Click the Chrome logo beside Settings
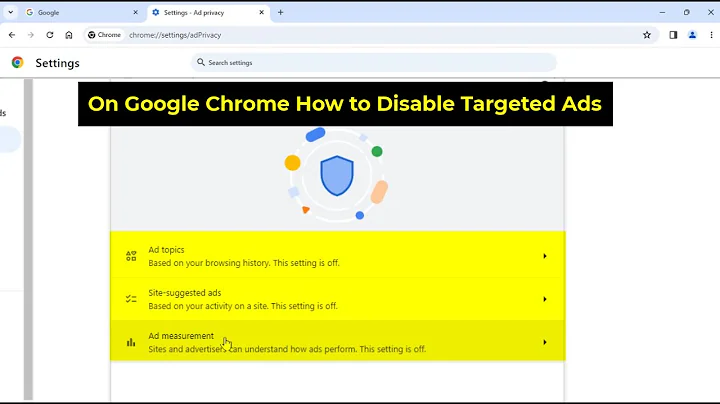Screen dimensions: 720x404 (17, 62)
